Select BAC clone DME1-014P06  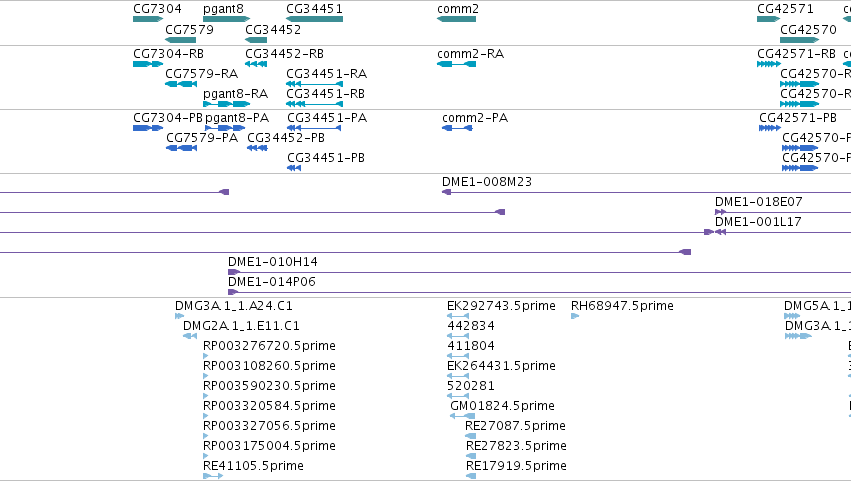(x=271, y=282)
